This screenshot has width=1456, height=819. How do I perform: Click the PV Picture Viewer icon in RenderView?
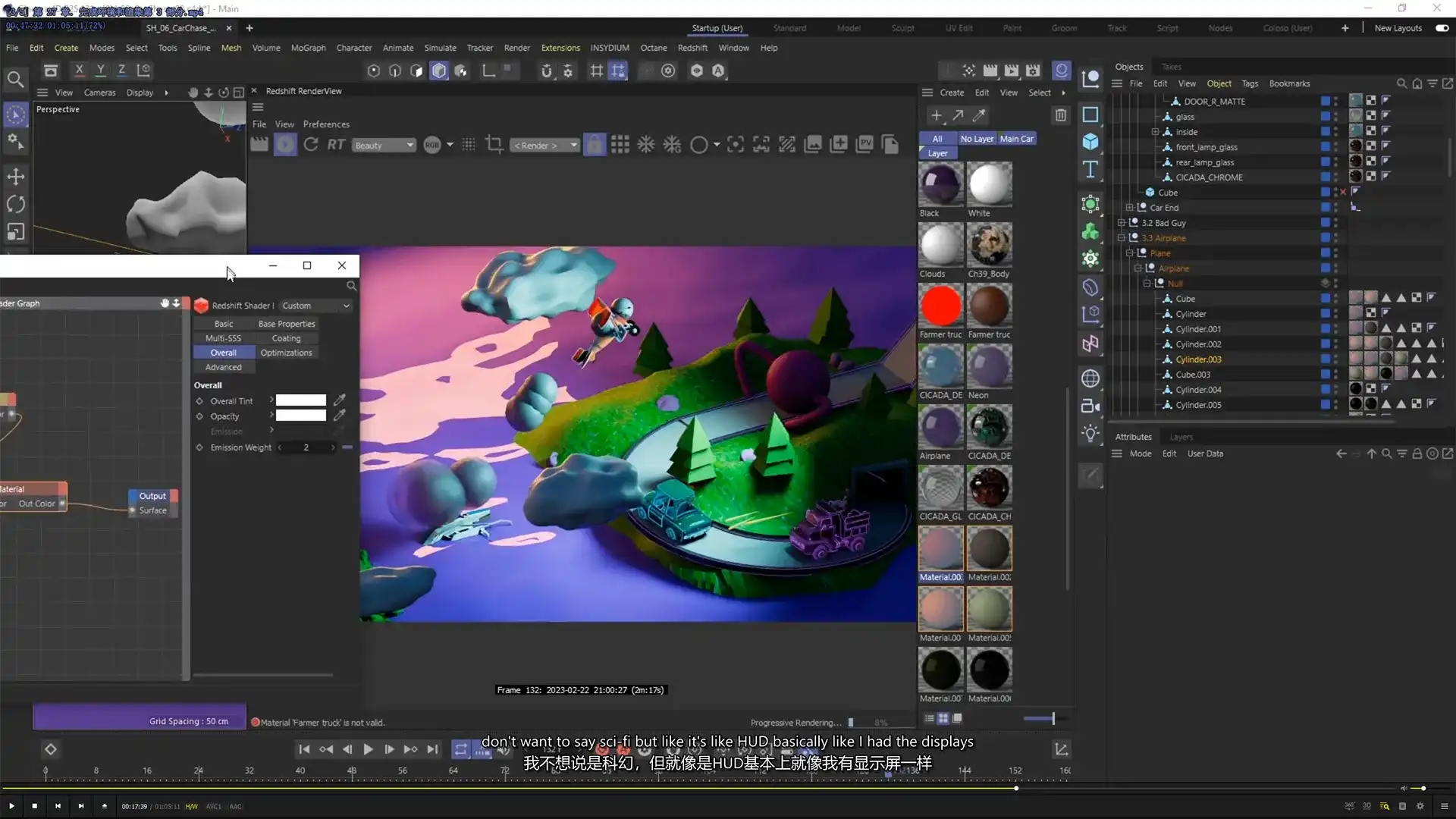coord(864,144)
